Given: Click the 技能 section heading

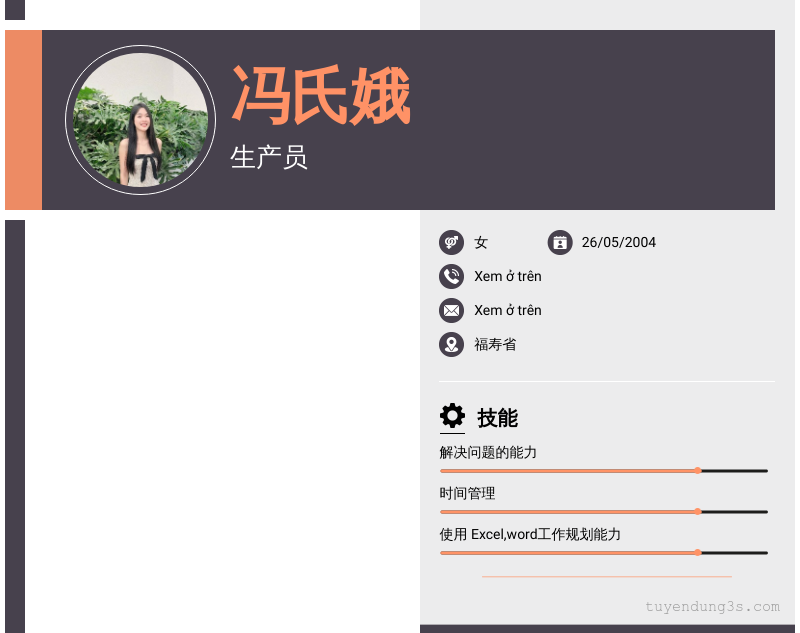Looking at the screenshot, I should tap(497, 418).
